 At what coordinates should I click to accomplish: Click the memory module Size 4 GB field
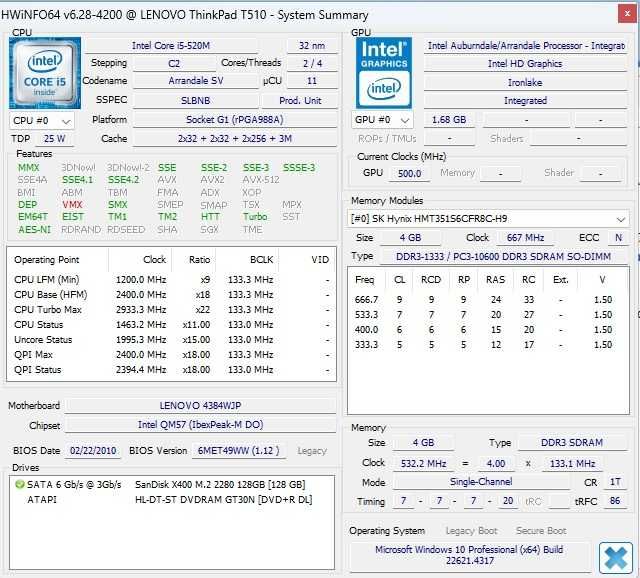(x=410, y=238)
